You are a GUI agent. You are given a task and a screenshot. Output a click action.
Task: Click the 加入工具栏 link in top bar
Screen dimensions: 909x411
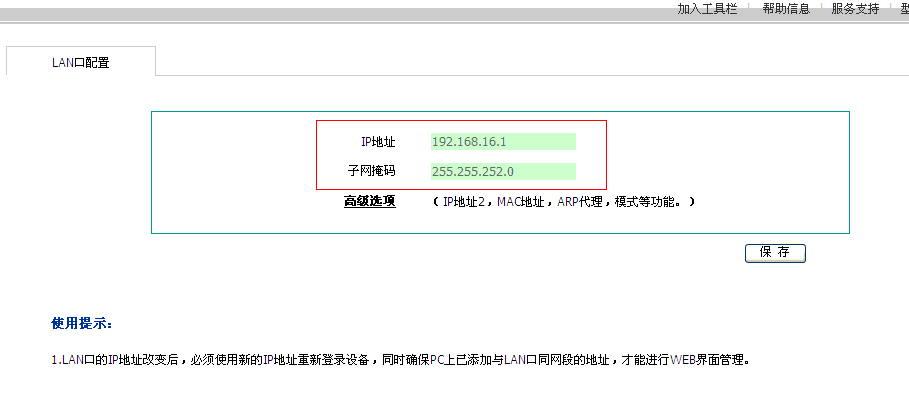coord(706,9)
